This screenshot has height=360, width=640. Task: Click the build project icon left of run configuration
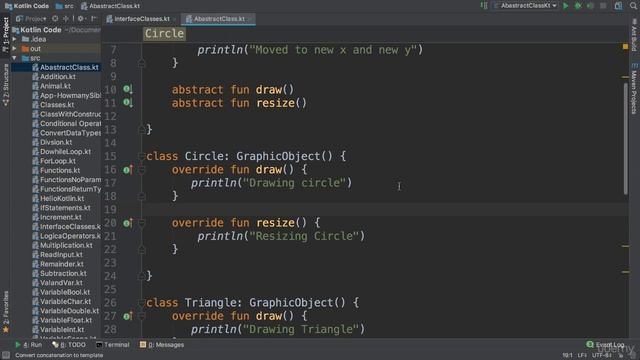click(x=484, y=6)
